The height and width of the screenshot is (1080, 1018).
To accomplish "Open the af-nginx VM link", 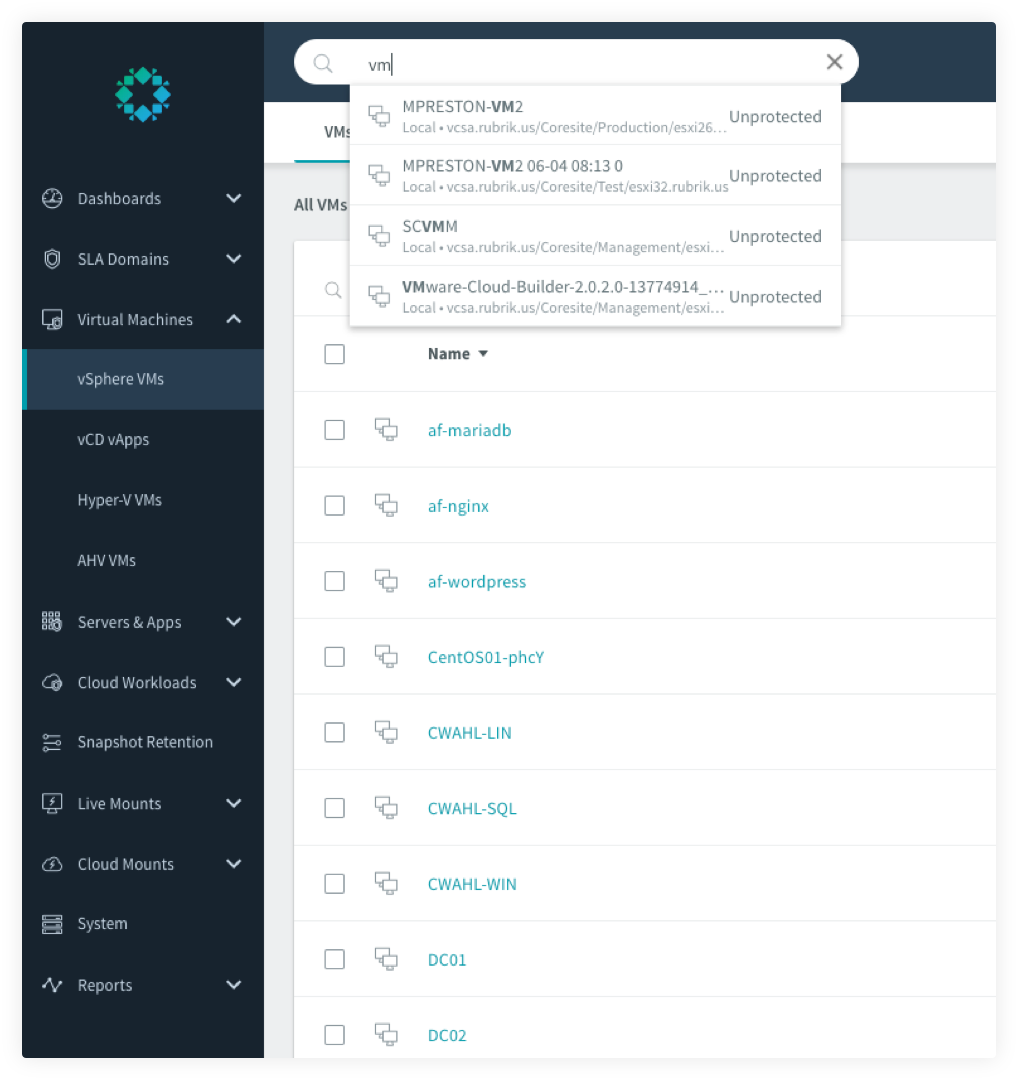I will point(458,506).
